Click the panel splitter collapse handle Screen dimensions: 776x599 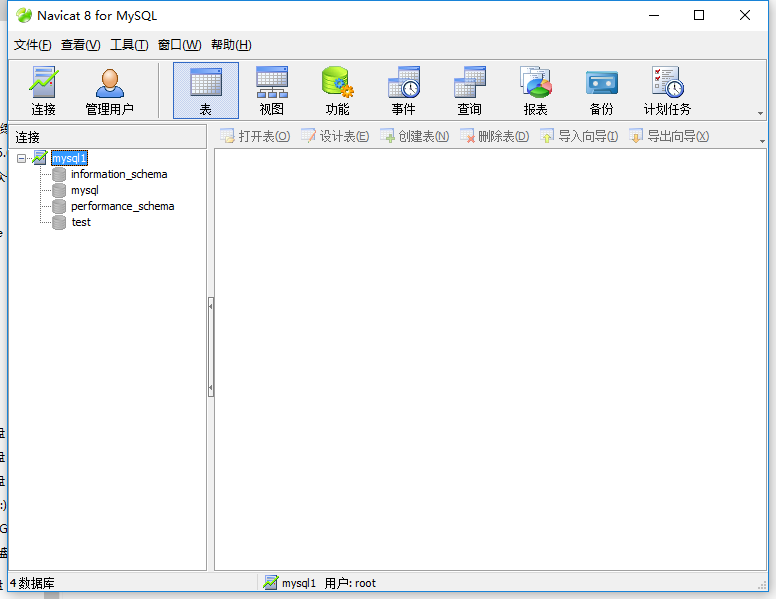[211, 347]
